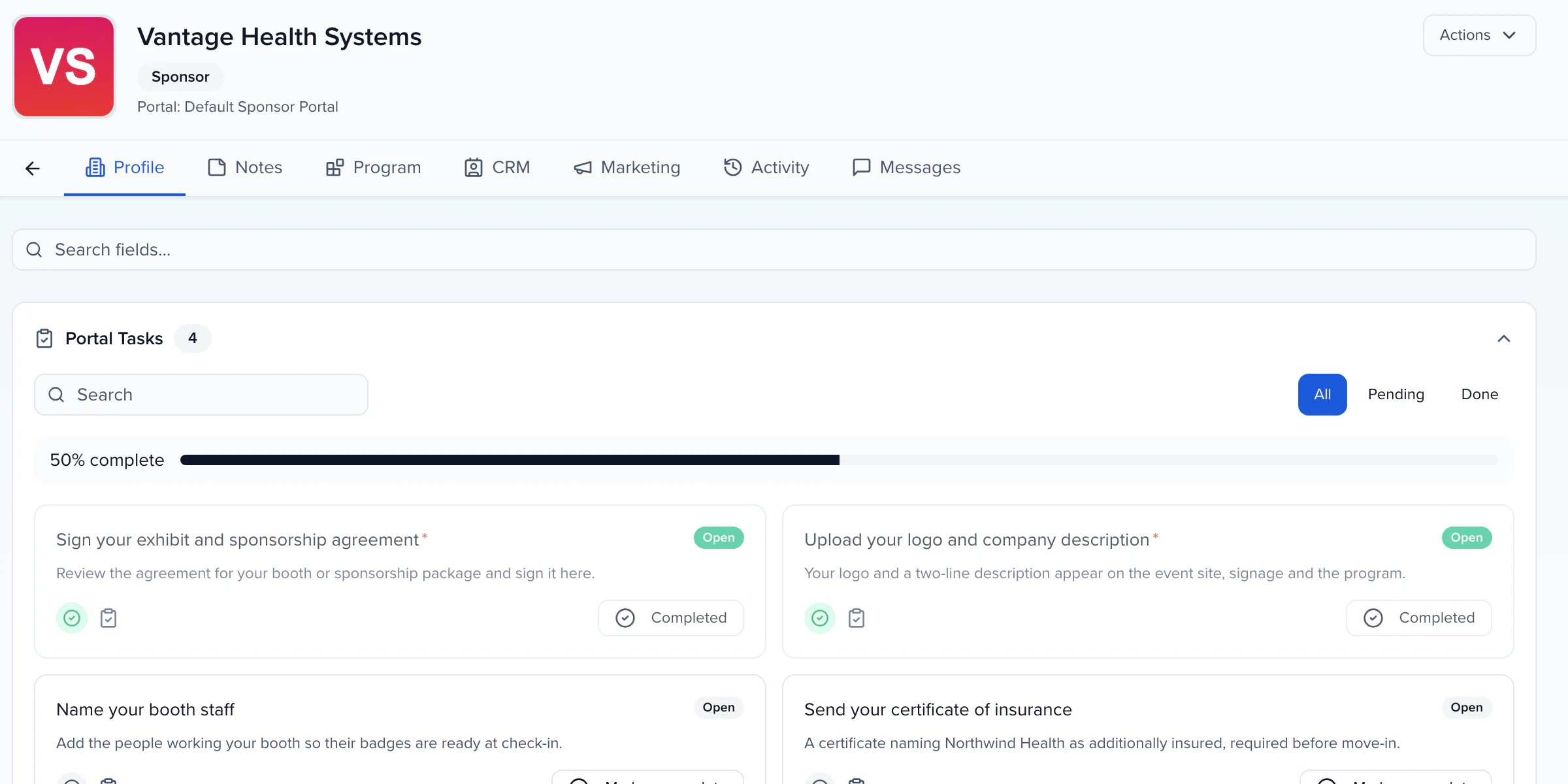Click Open badge on Name your booth staff
The height and width of the screenshot is (784, 1568).
click(719, 708)
